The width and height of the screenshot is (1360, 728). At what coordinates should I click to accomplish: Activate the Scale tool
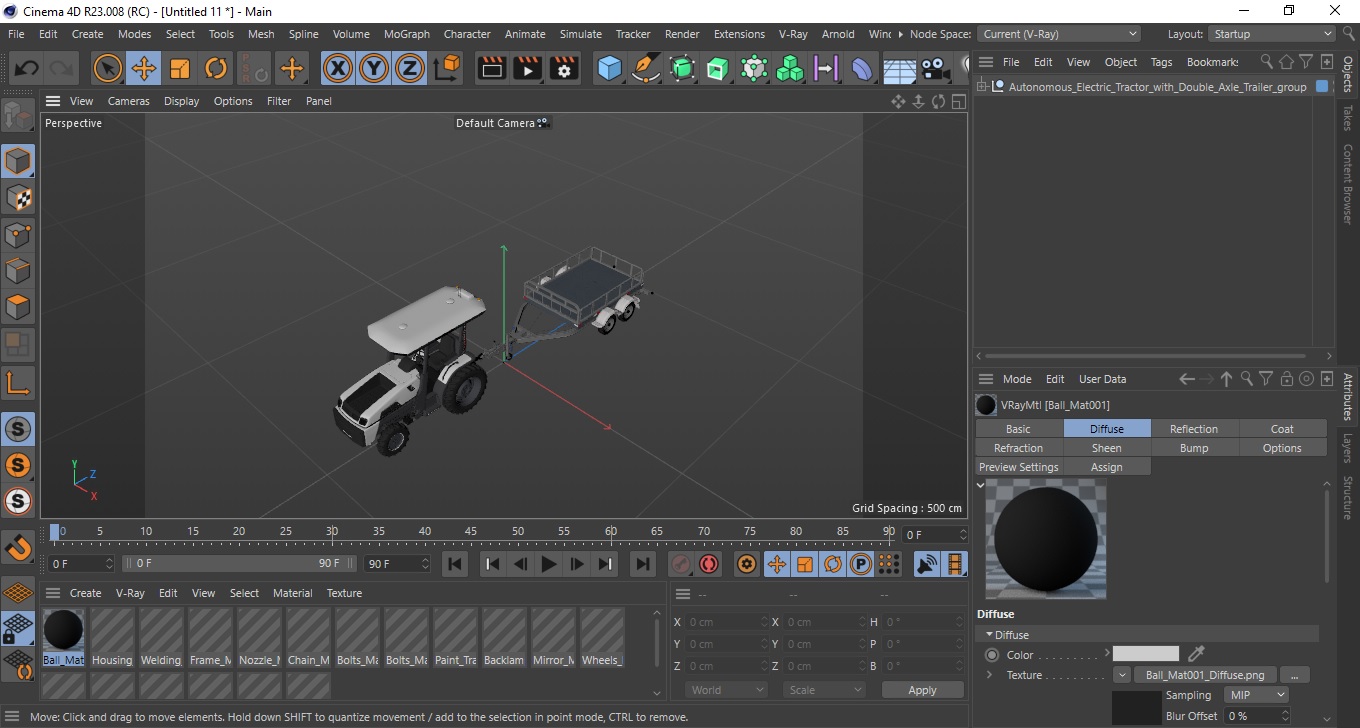pos(180,69)
